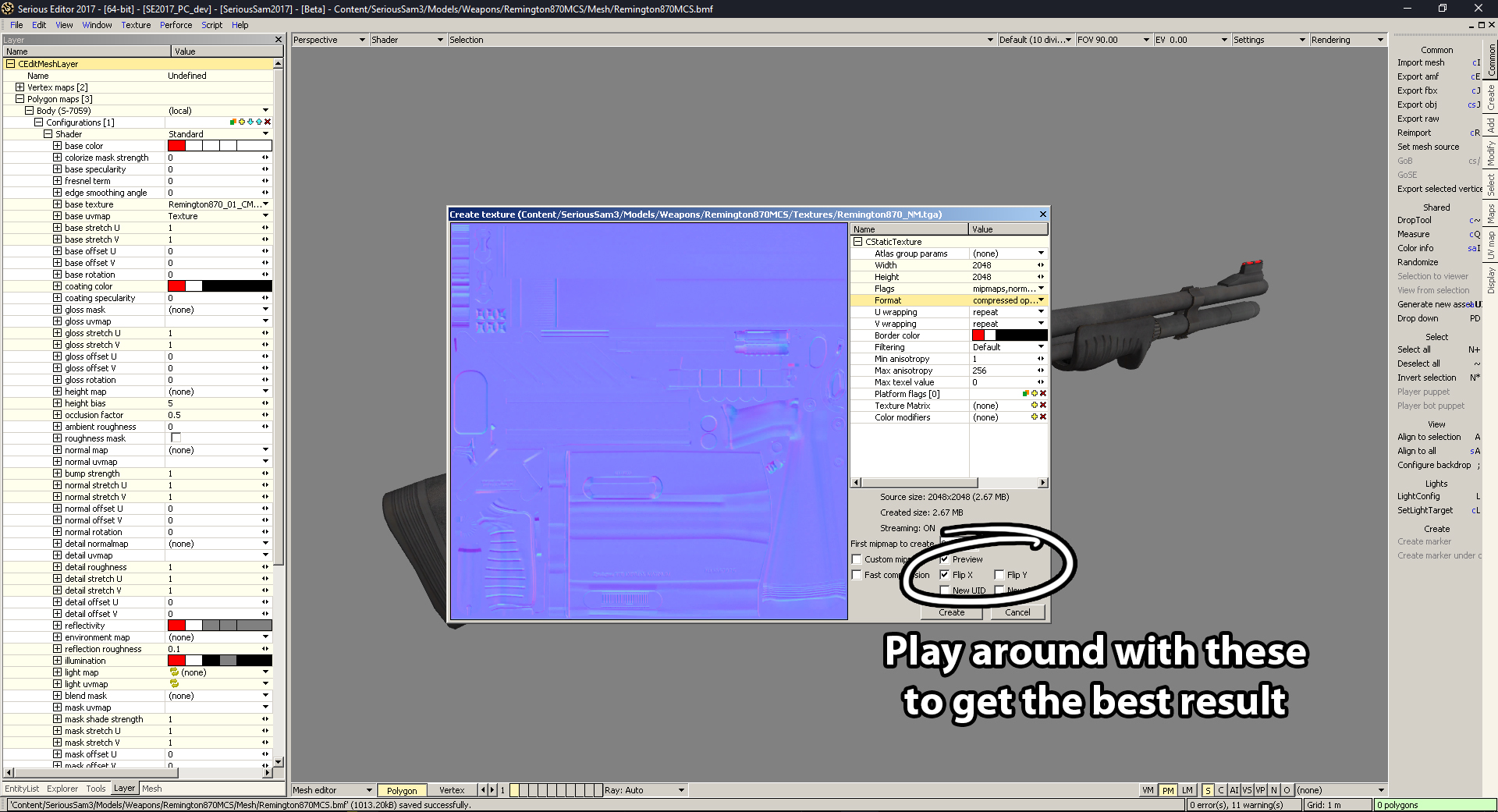The image size is (1498, 812).
Task: Click Import mesh in Common panel
Action: click(x=1421, y=62)
